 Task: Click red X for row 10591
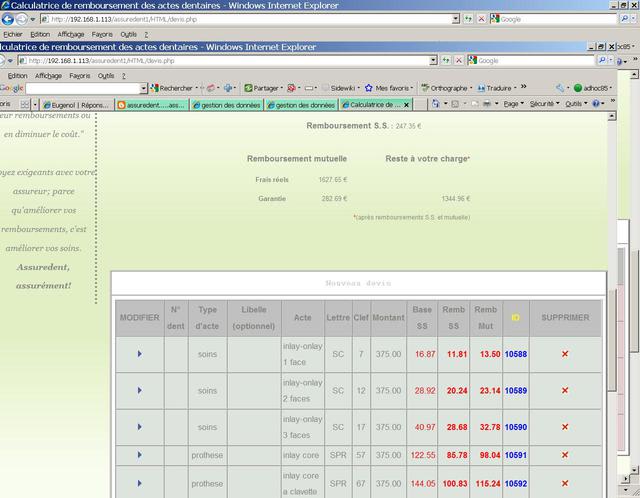click(x=565, y=455)
